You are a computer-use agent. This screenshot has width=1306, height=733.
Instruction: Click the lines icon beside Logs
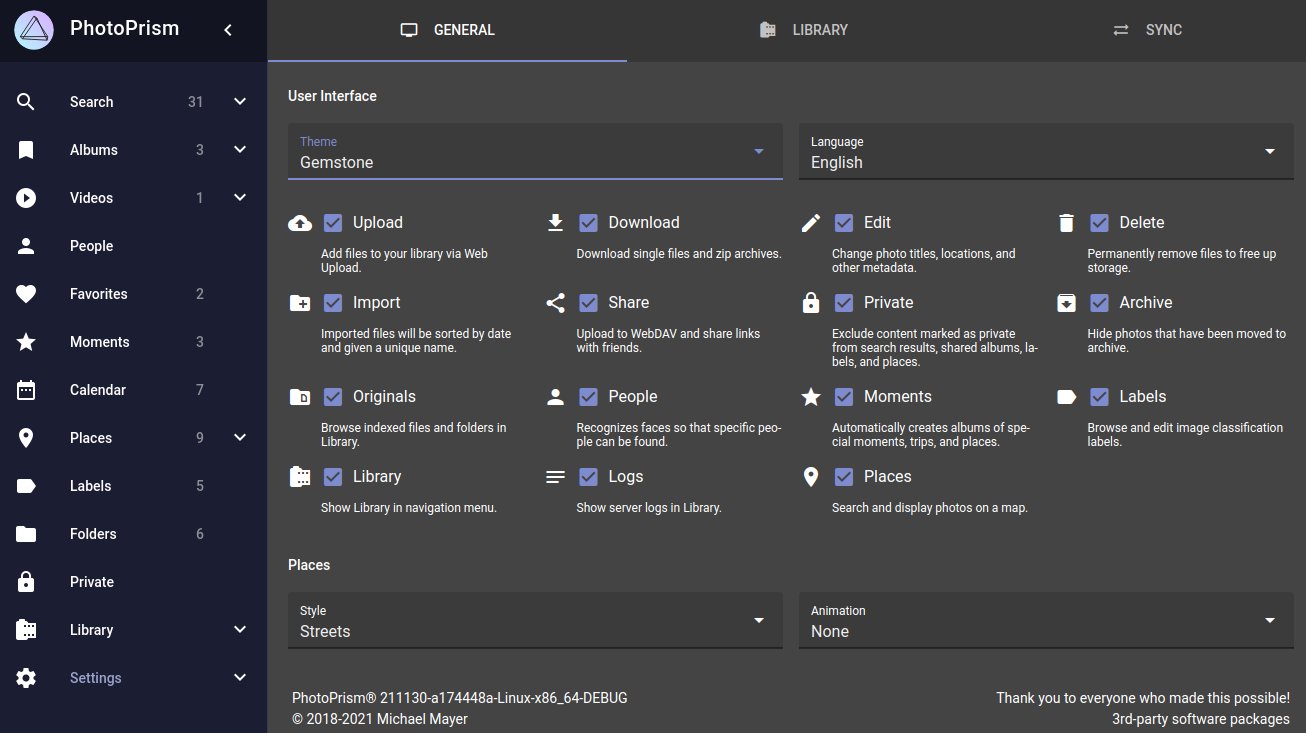click(556, 477)
